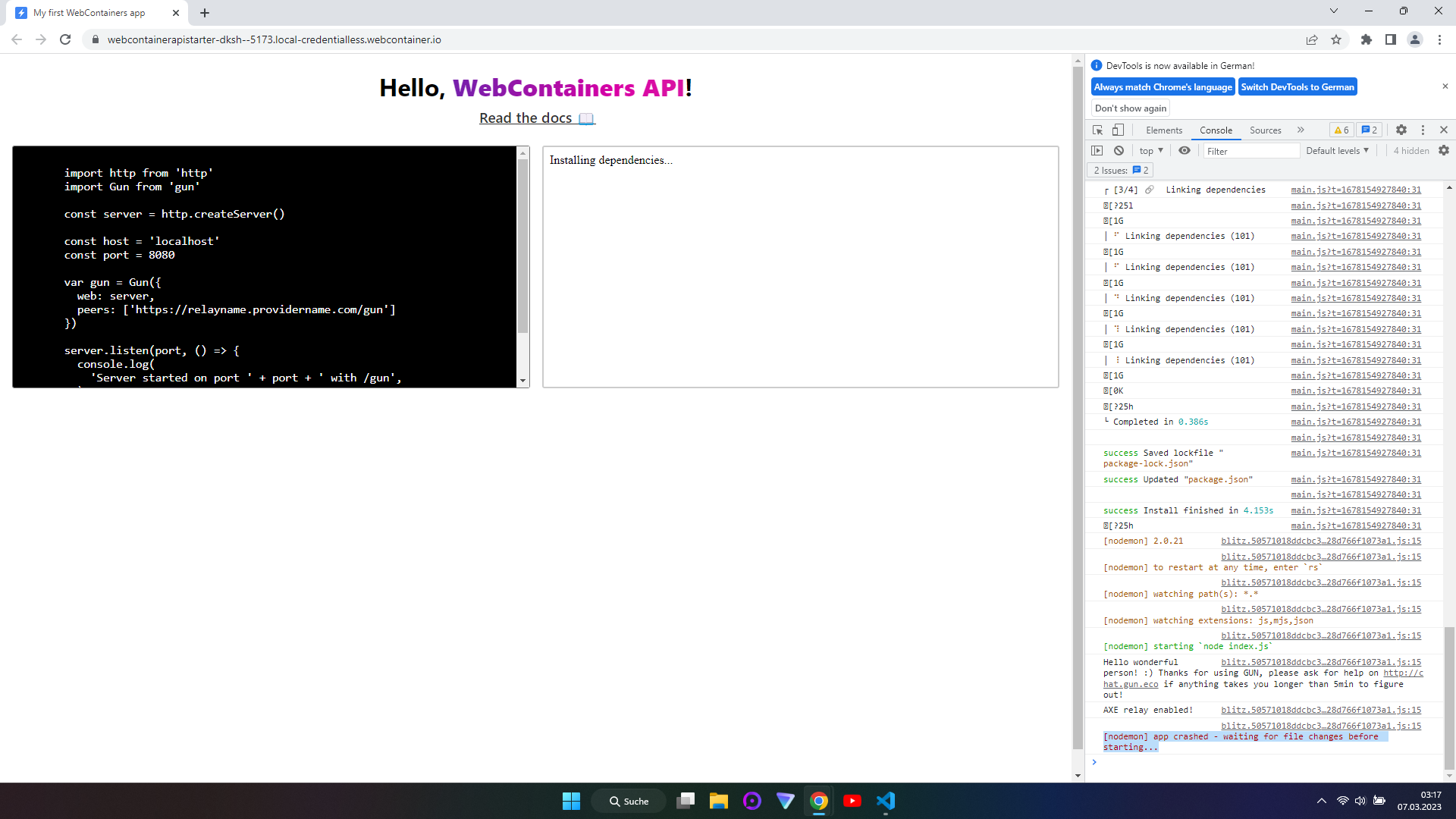The height and width of the screenshot is (819, 1456).
Task: Switch to the Elements panel
Action: click(1163, 130)
